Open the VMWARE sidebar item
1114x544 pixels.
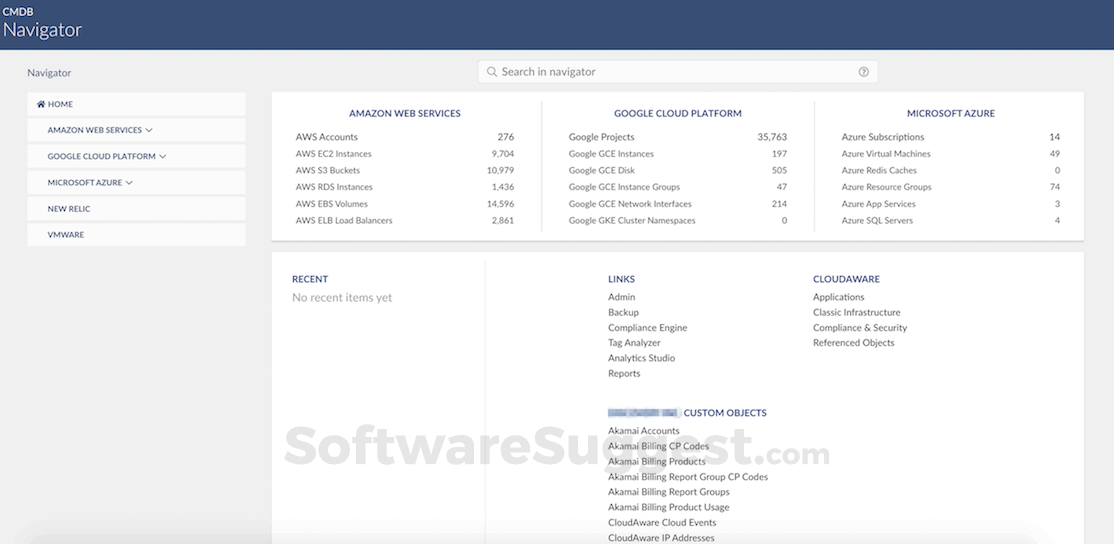pyautogui.click(x=136, y=234)
